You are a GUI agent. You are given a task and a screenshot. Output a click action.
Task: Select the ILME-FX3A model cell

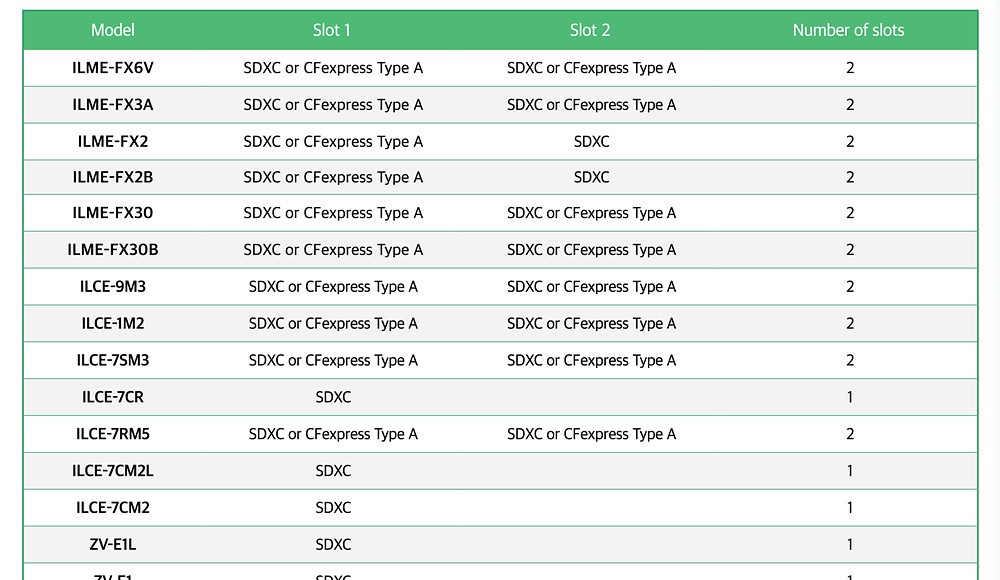pos(113,105)
